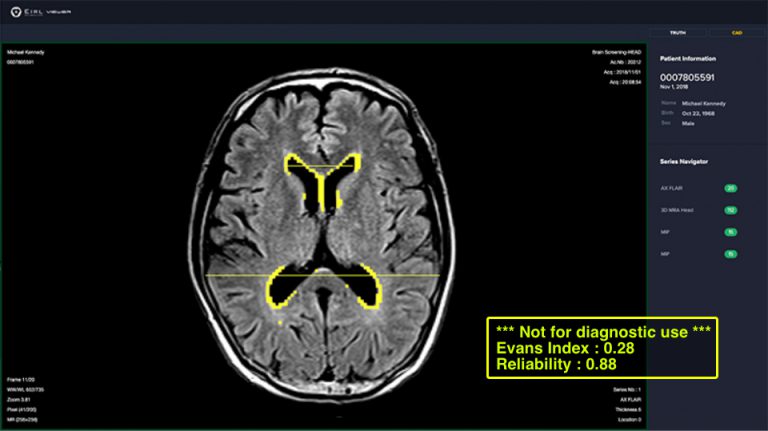Image resolution: width=768 pixels, height=431 pixels.
Task: Click the Series Navigator heading
Action: pos(684,162)
